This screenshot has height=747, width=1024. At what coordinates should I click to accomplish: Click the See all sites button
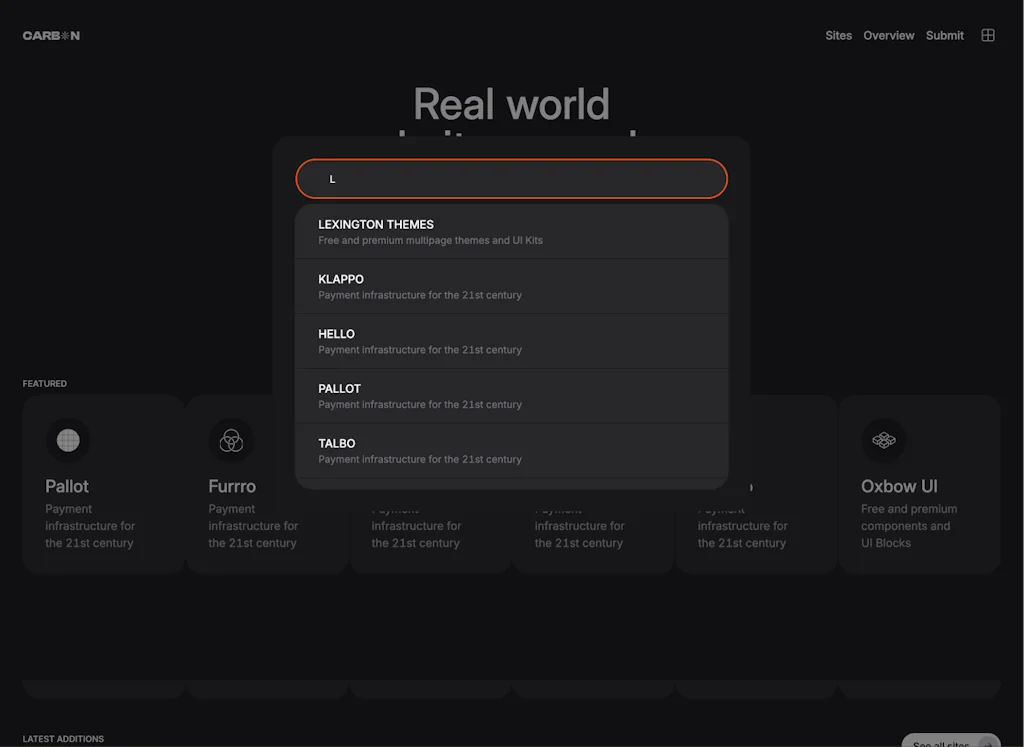click(x=948, y=743)
